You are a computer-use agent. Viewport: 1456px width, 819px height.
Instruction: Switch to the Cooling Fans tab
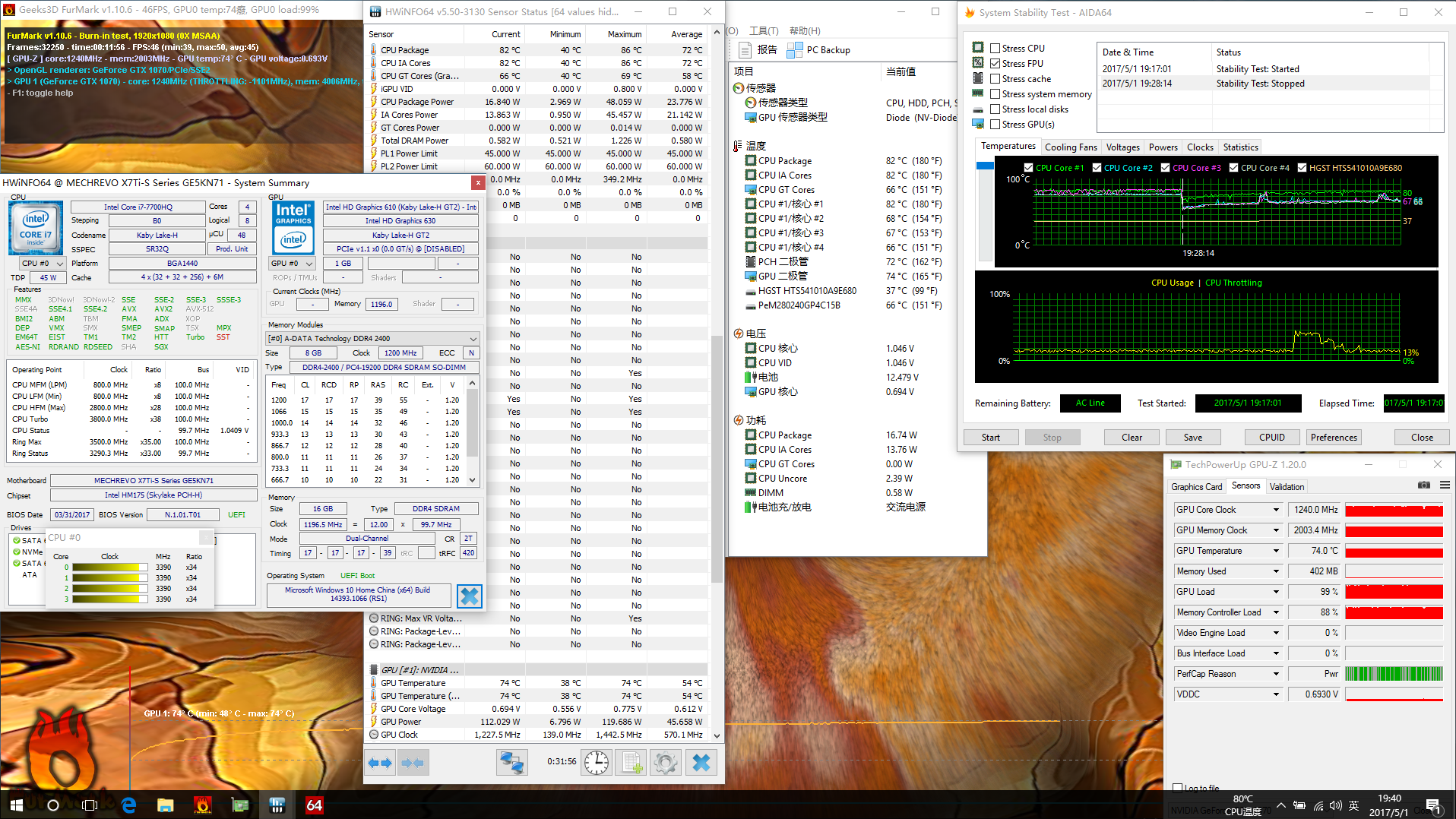click(x=1071, y=147)
